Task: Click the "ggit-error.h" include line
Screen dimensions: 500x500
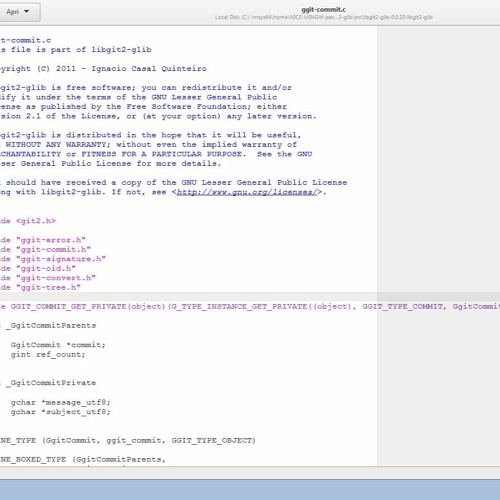Action: coord(43,240)
